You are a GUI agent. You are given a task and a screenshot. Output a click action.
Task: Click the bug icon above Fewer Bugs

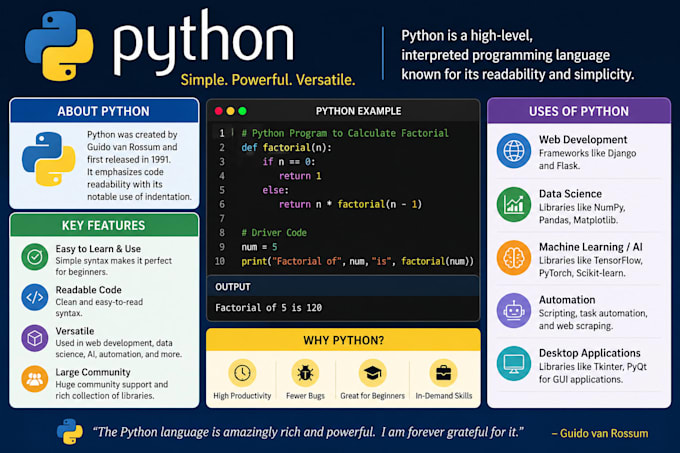pos(305,373)
